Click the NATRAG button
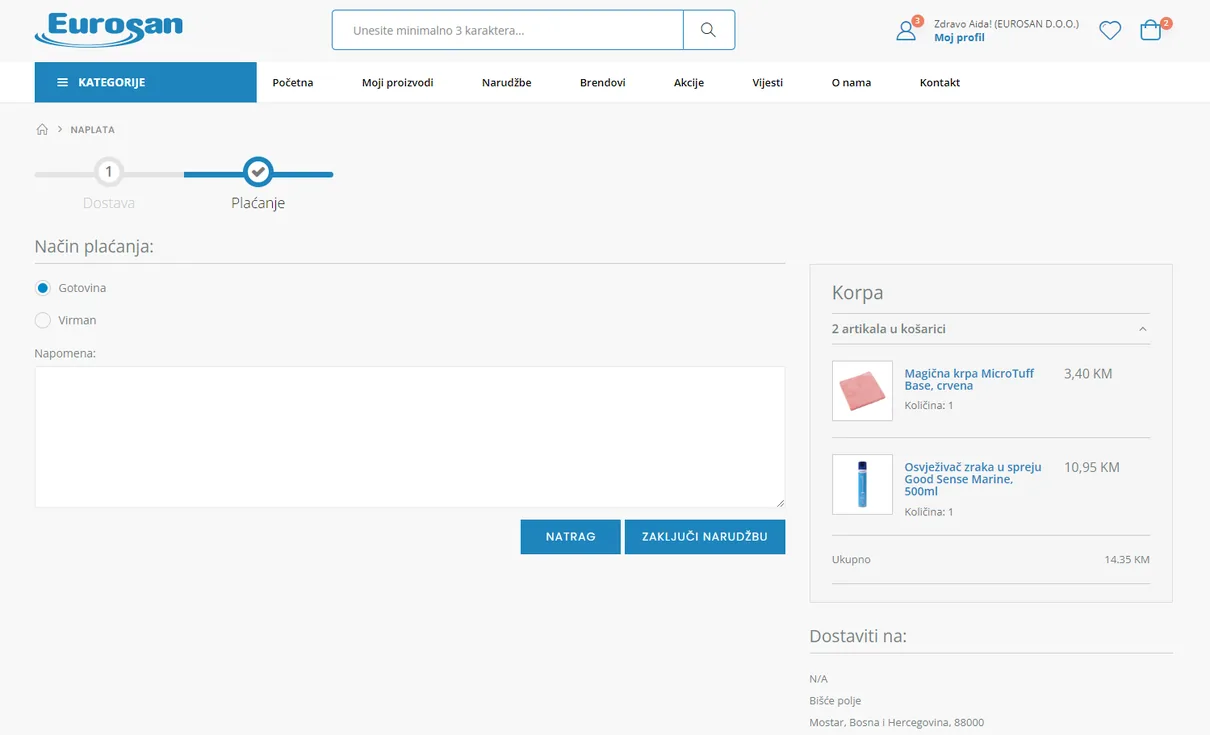Viewport: 1210px width, 735px height. [x=571, y=537]
